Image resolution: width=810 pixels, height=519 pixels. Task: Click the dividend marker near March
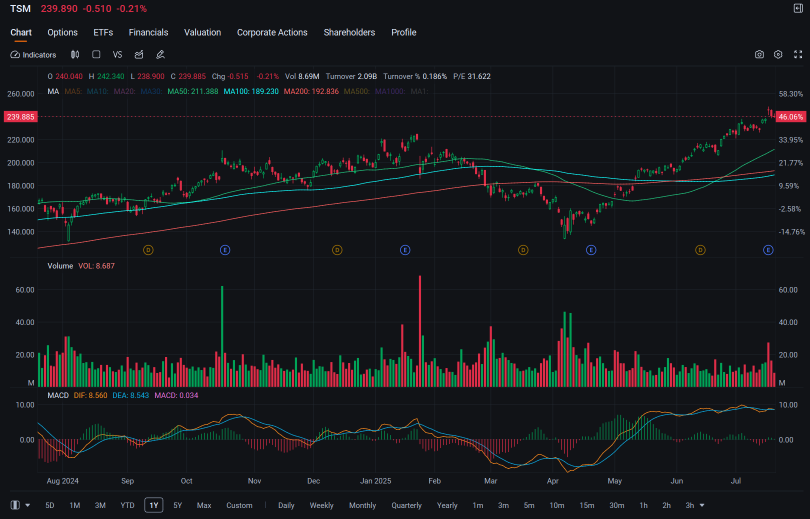tap(523, 250)
